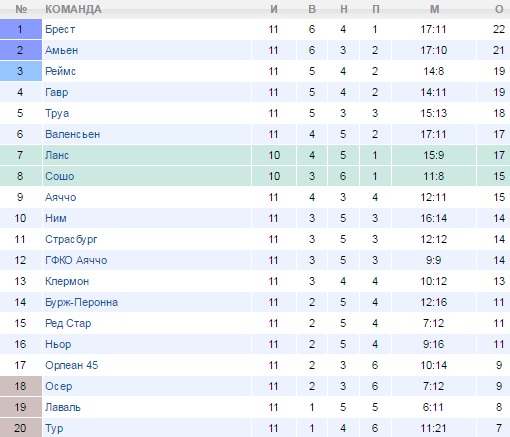The image size is (510, 437).
Task: Open the Бурж-Перонна team page
Action: tap(81, 302)
